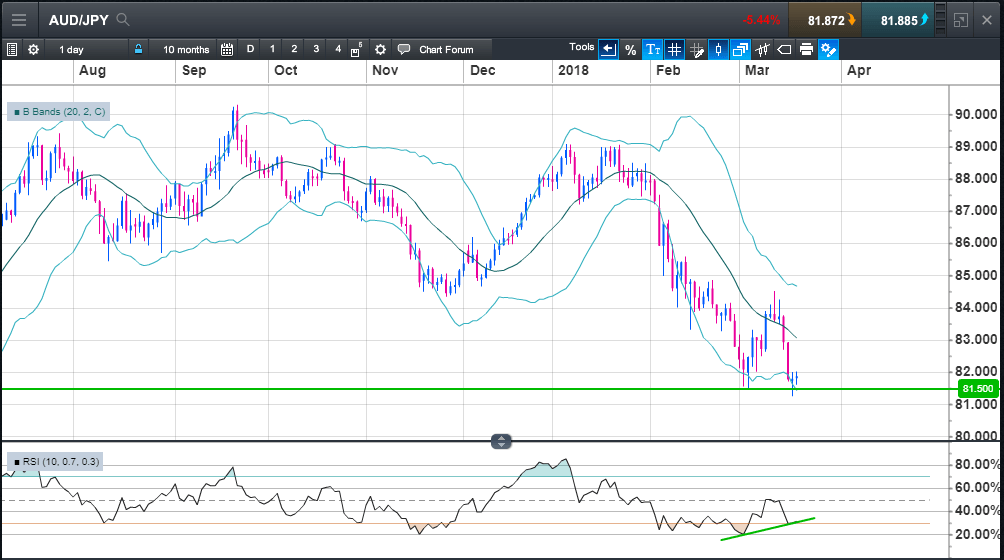
Task: Select the D default layout tab
Action: pyautogui.click(x=250, y=49)
